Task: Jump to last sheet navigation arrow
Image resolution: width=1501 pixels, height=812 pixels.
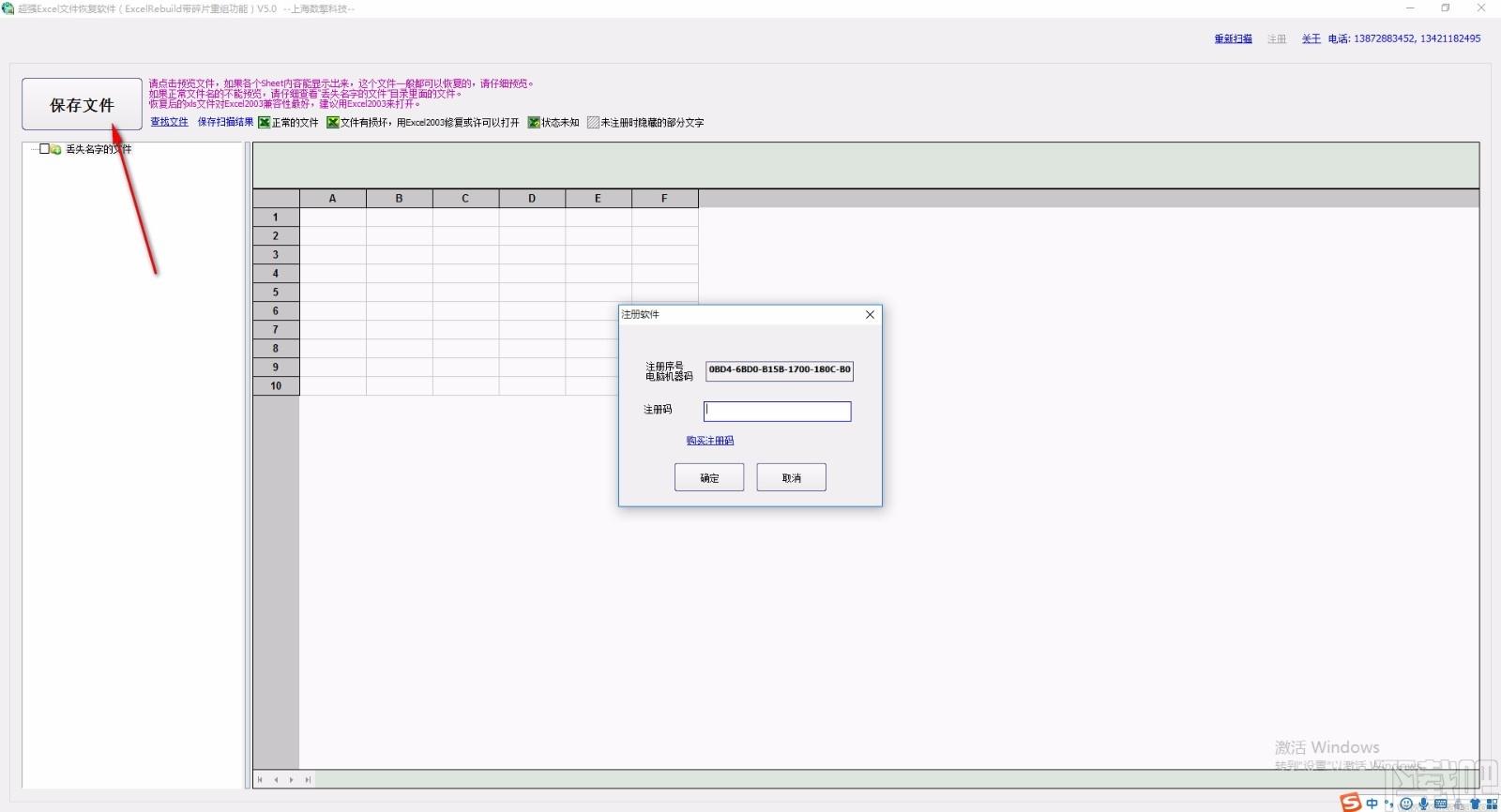Action: [308, 779]
